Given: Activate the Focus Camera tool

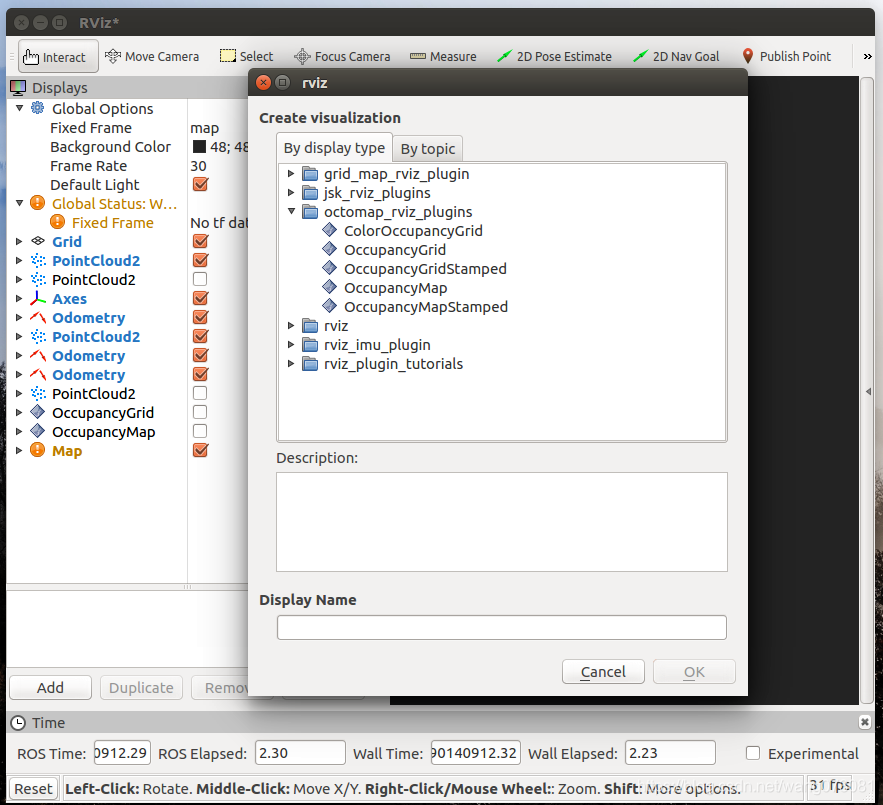Looking at the screenshot, I should pos(342,56).
